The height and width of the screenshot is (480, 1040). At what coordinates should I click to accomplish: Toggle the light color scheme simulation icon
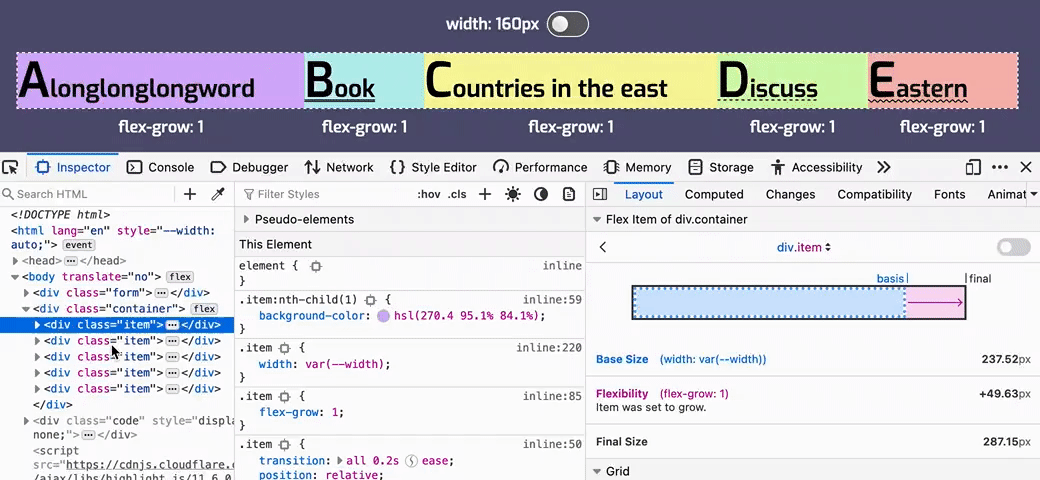click(x=513, y=194)
